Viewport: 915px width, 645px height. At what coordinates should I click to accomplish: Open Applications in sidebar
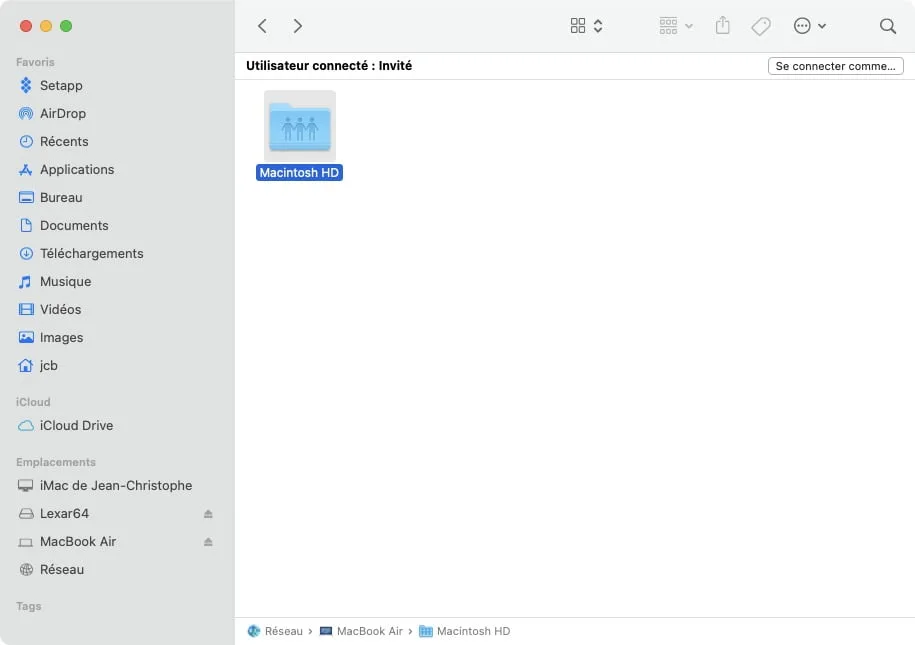tap(77, 169)
